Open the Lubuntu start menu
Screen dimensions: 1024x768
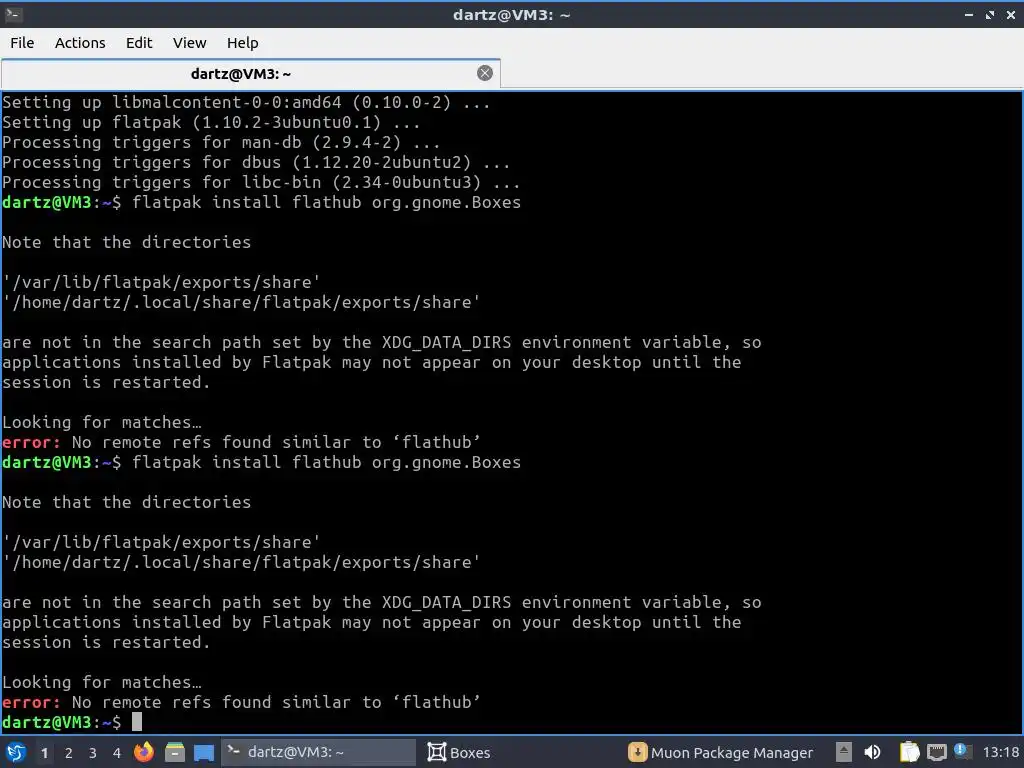[x=16, y=752]
